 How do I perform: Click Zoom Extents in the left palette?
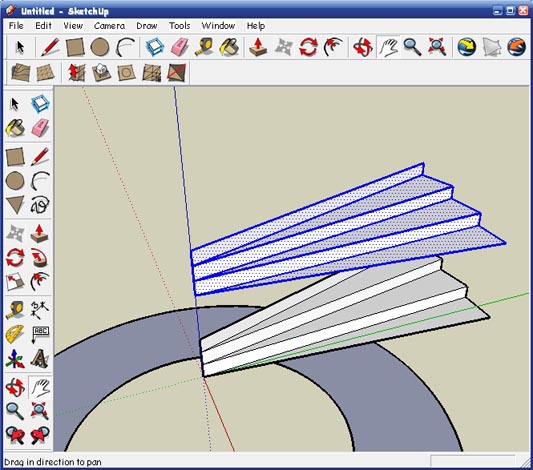[x=40, y=411]
